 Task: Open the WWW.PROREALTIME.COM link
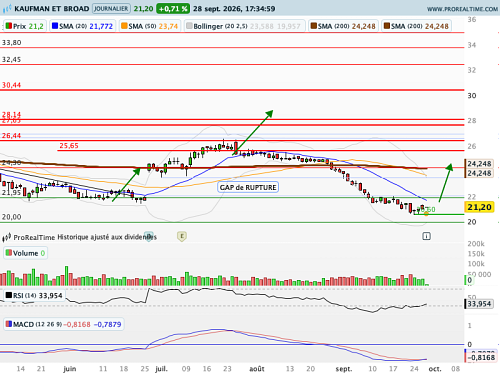[462, 9]
